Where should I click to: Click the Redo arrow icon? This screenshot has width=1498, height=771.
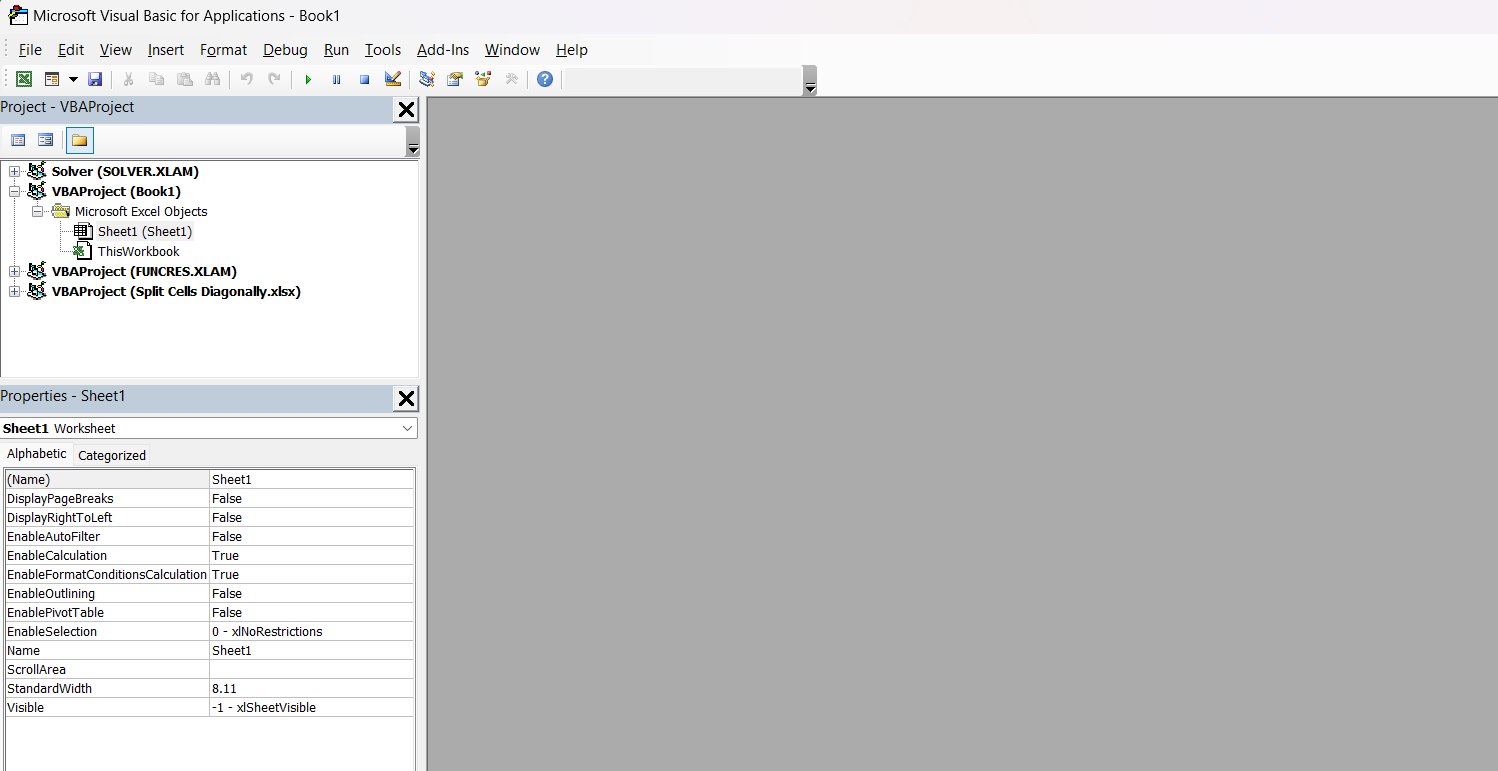(x=274, y=79)
